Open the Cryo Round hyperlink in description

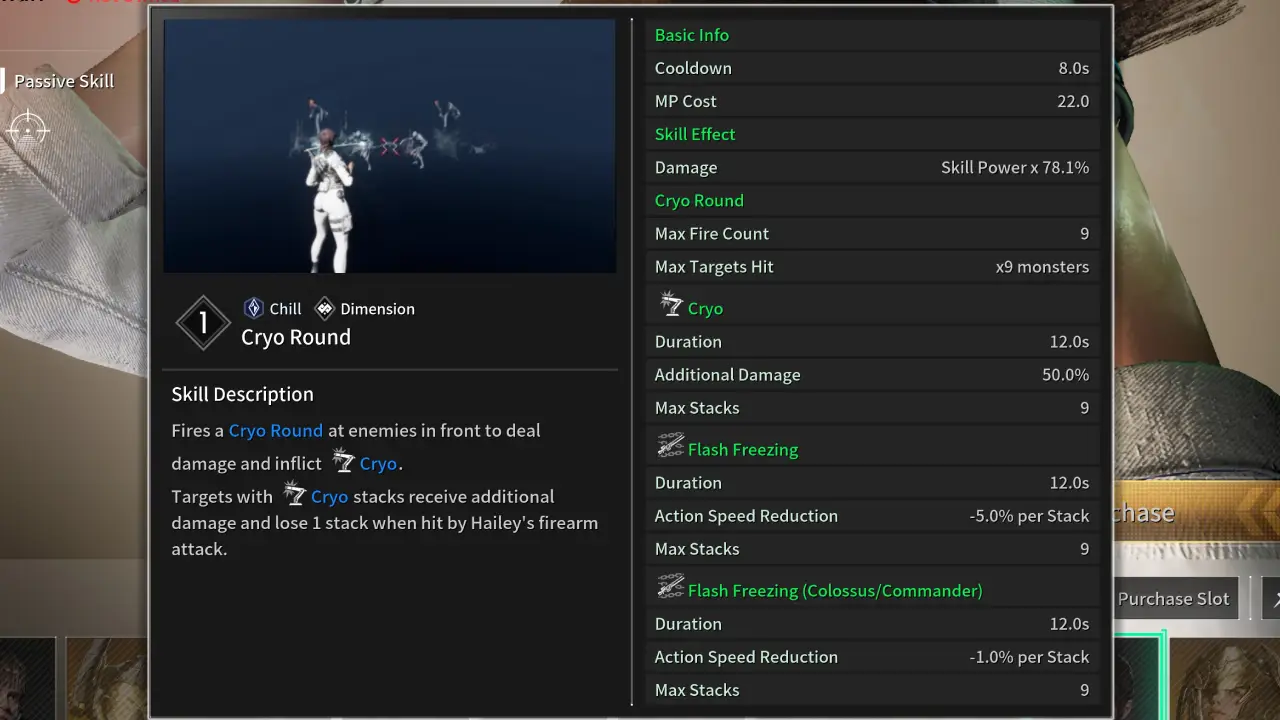[275, 430]
